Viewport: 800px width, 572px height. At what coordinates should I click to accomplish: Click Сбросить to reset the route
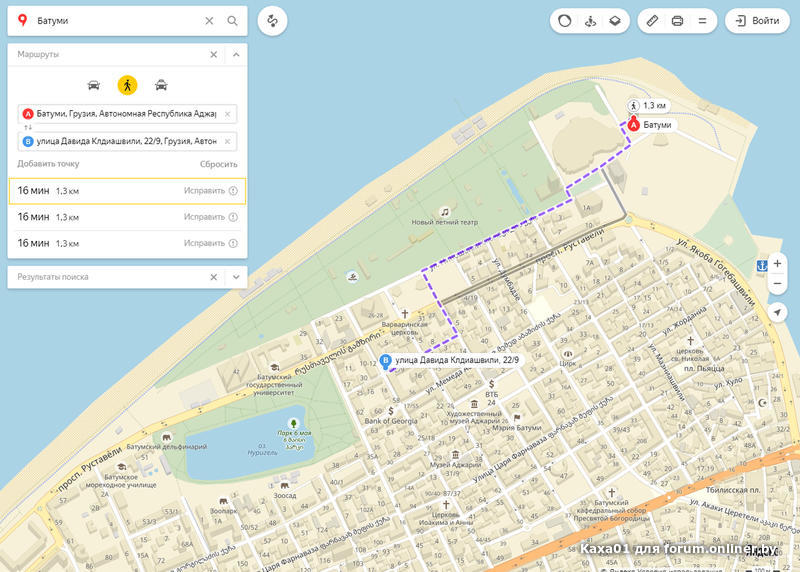pos(218,164)
